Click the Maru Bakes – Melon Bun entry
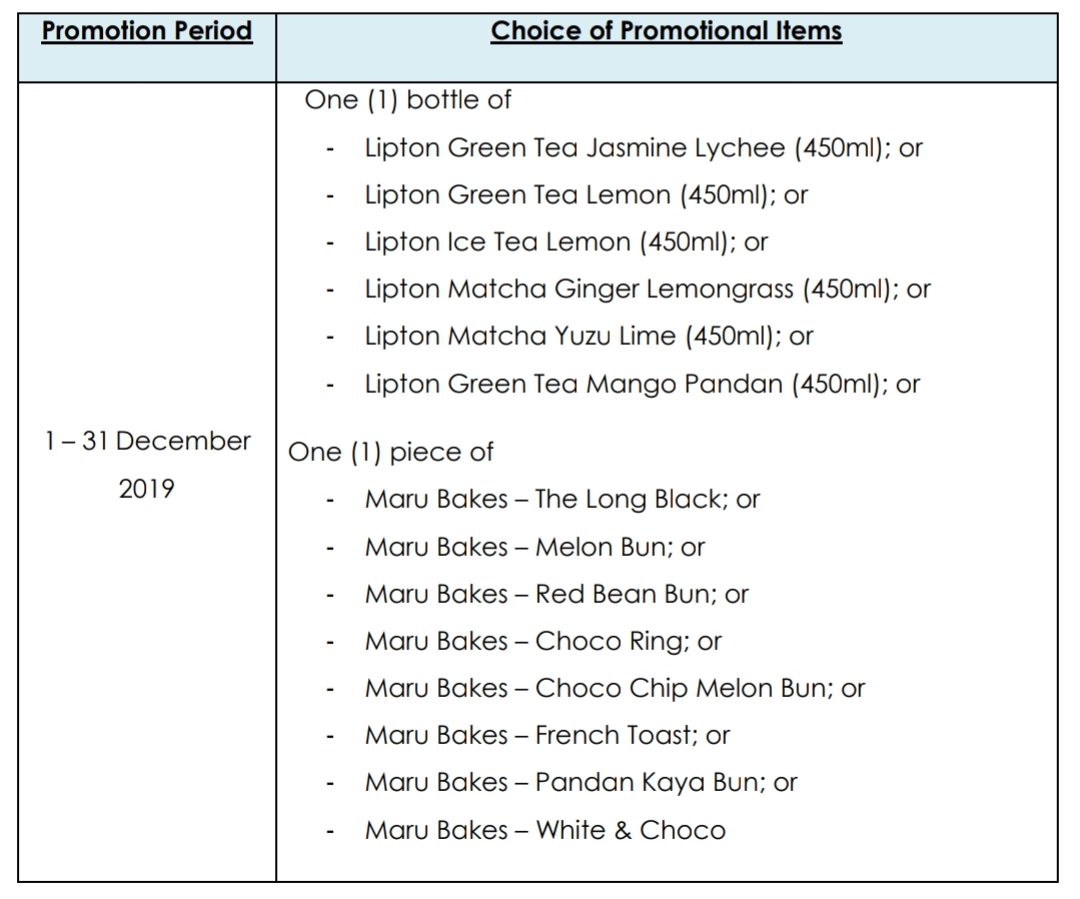The image size is (1080, 899). [x=534, y=547]
